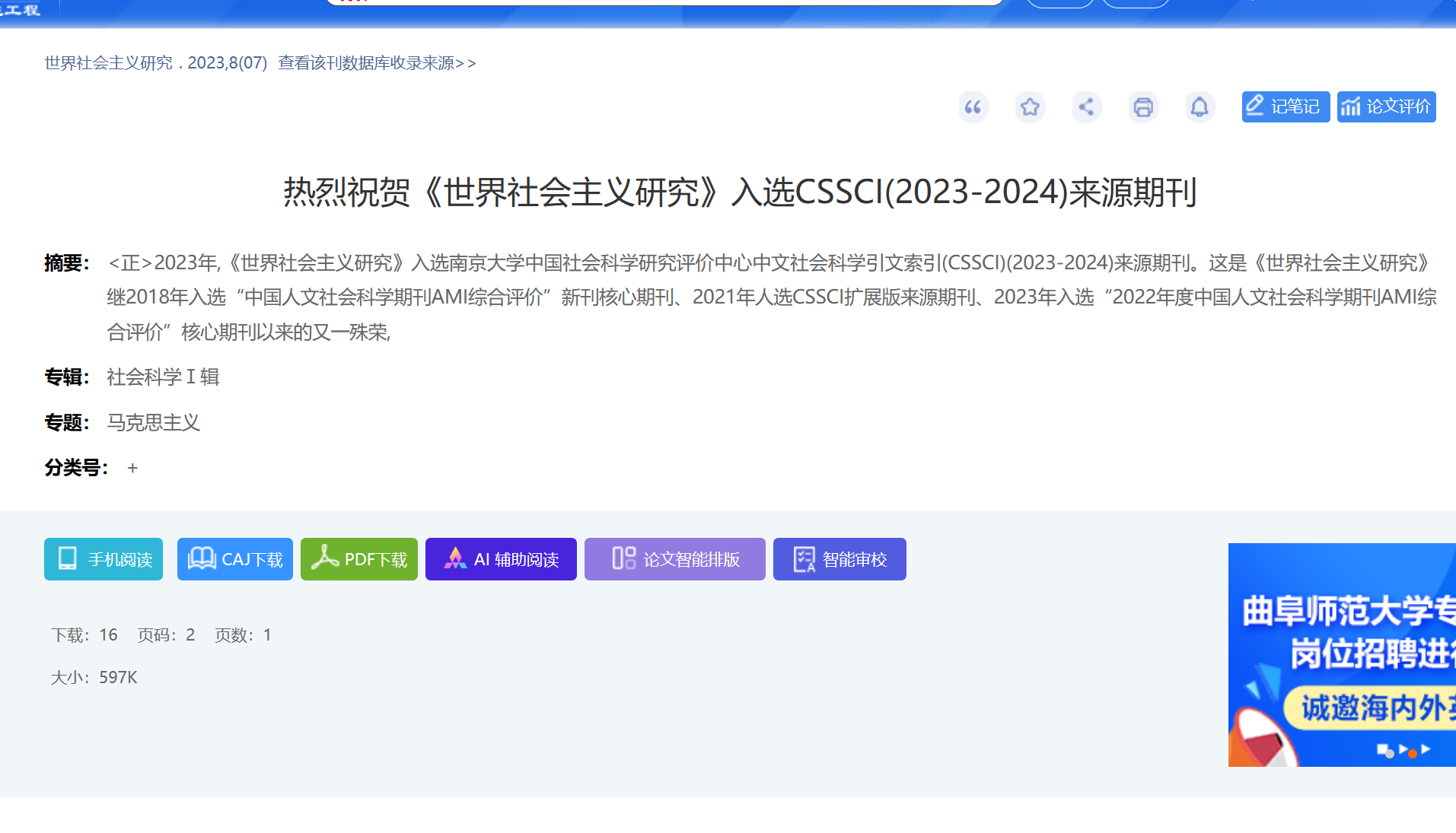Click the orange carousel indicator dot on the ad
The height and width of the screenshot is (833, 1456).
tap(1413, 754)
